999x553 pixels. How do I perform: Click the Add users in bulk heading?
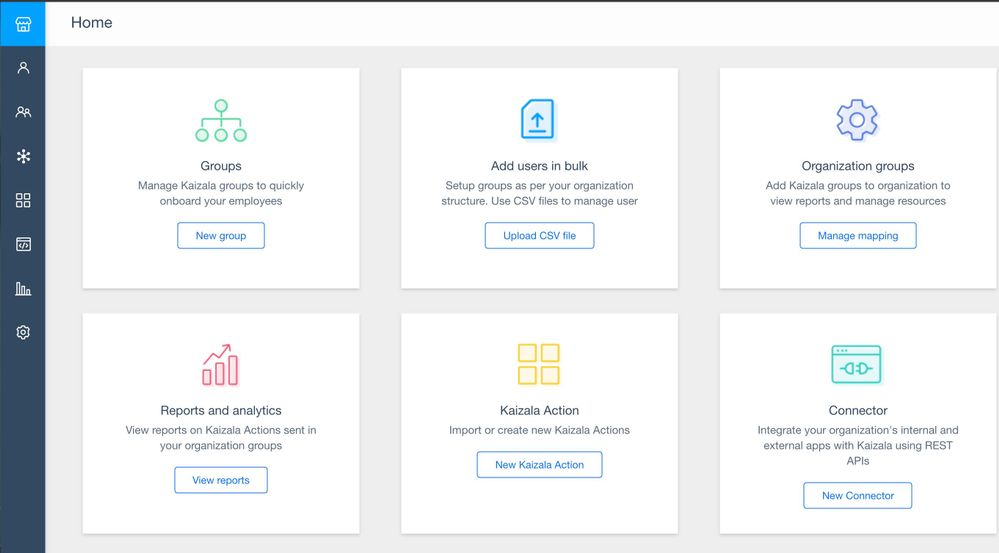coord(540,166)
